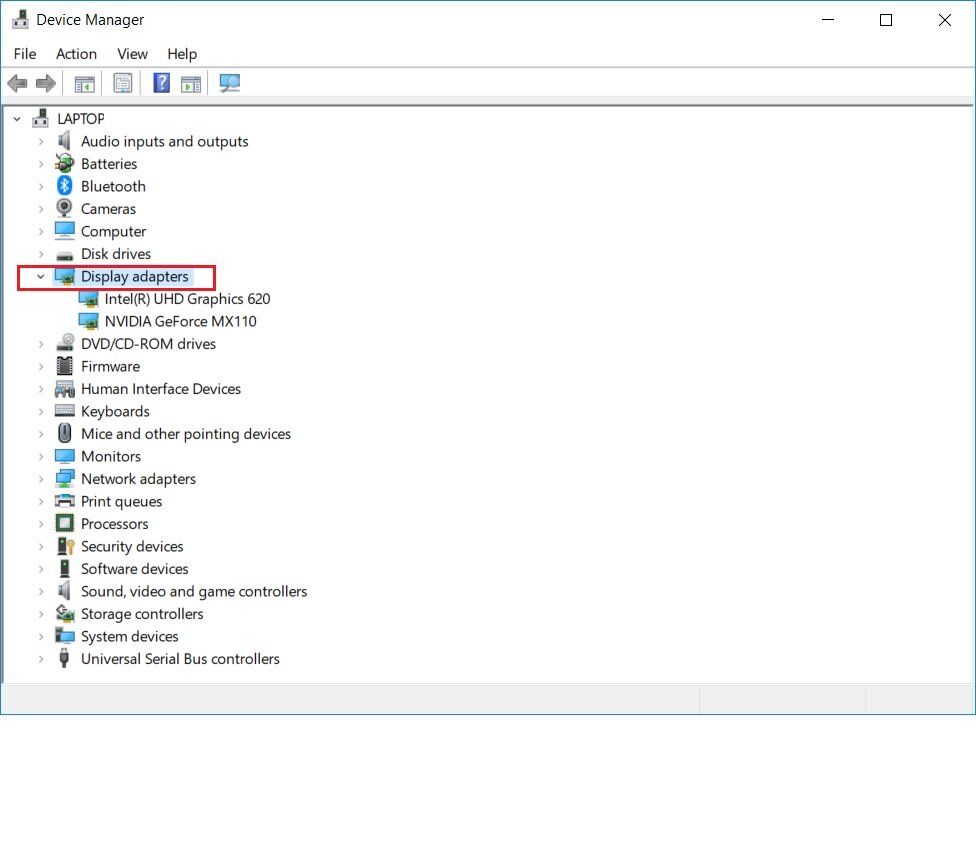Select System devices label
The image size is (976, 850).
(129, 637)
